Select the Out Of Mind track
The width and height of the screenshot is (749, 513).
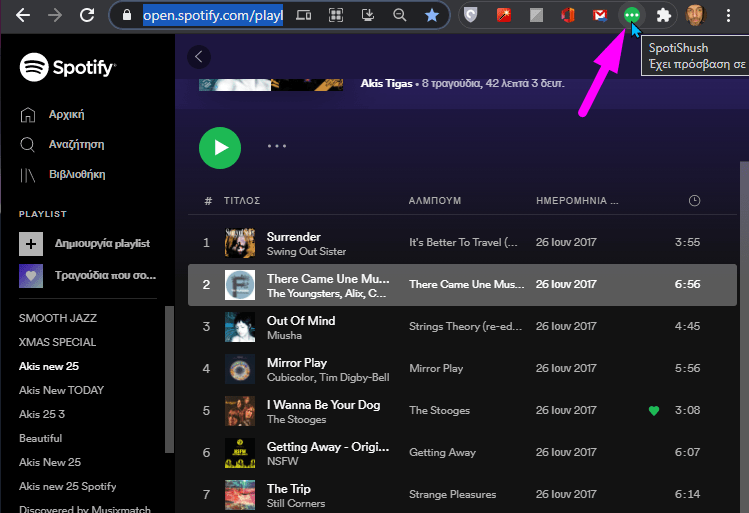301,321
